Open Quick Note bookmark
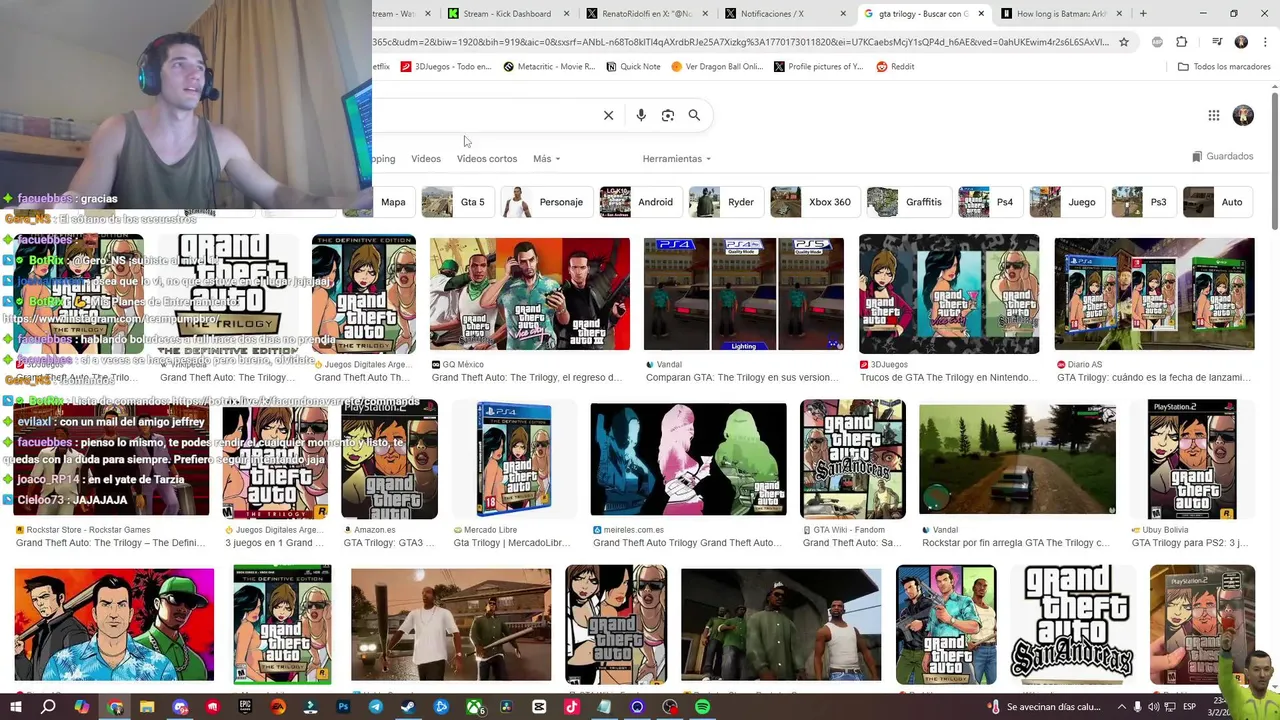The image size is (1280, 720). coord(634,67)
